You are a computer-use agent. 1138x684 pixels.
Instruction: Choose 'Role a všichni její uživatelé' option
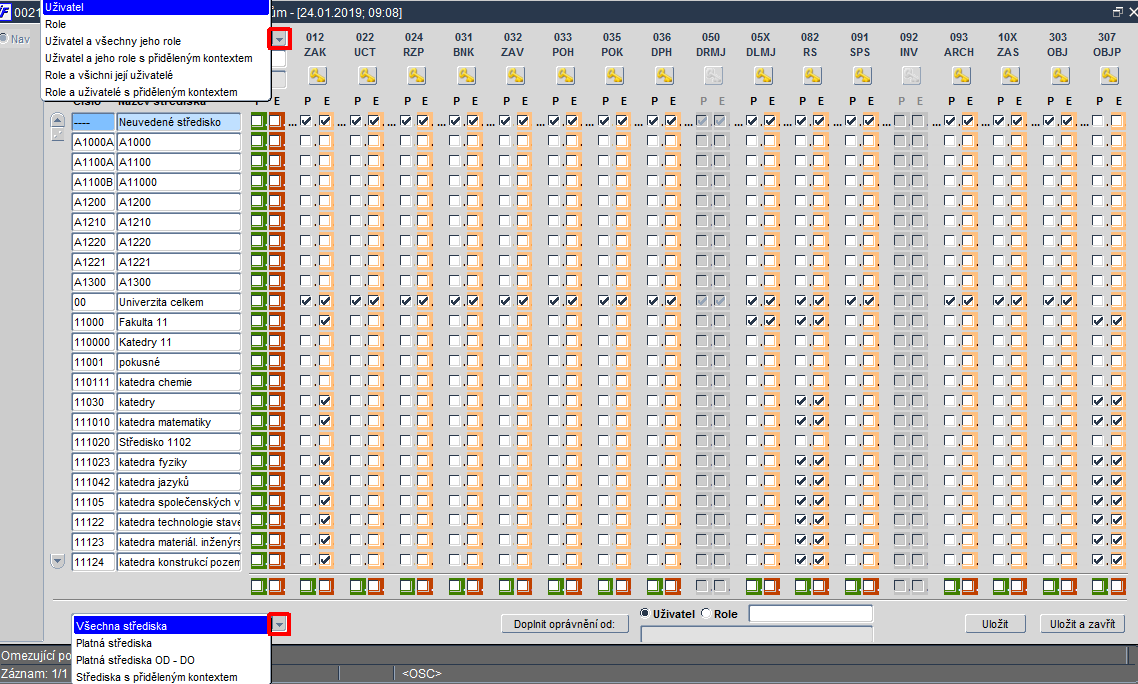155,75
